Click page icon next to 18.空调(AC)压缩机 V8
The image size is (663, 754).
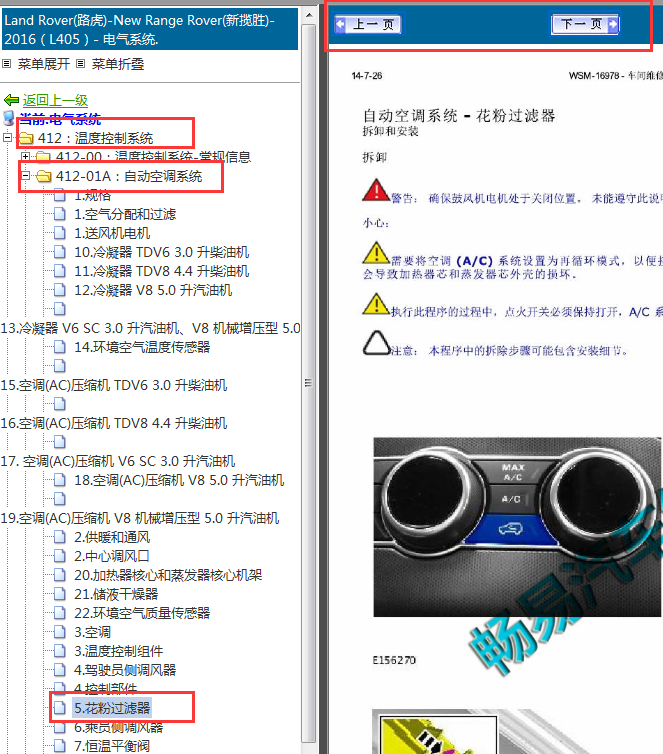[60, 480]
